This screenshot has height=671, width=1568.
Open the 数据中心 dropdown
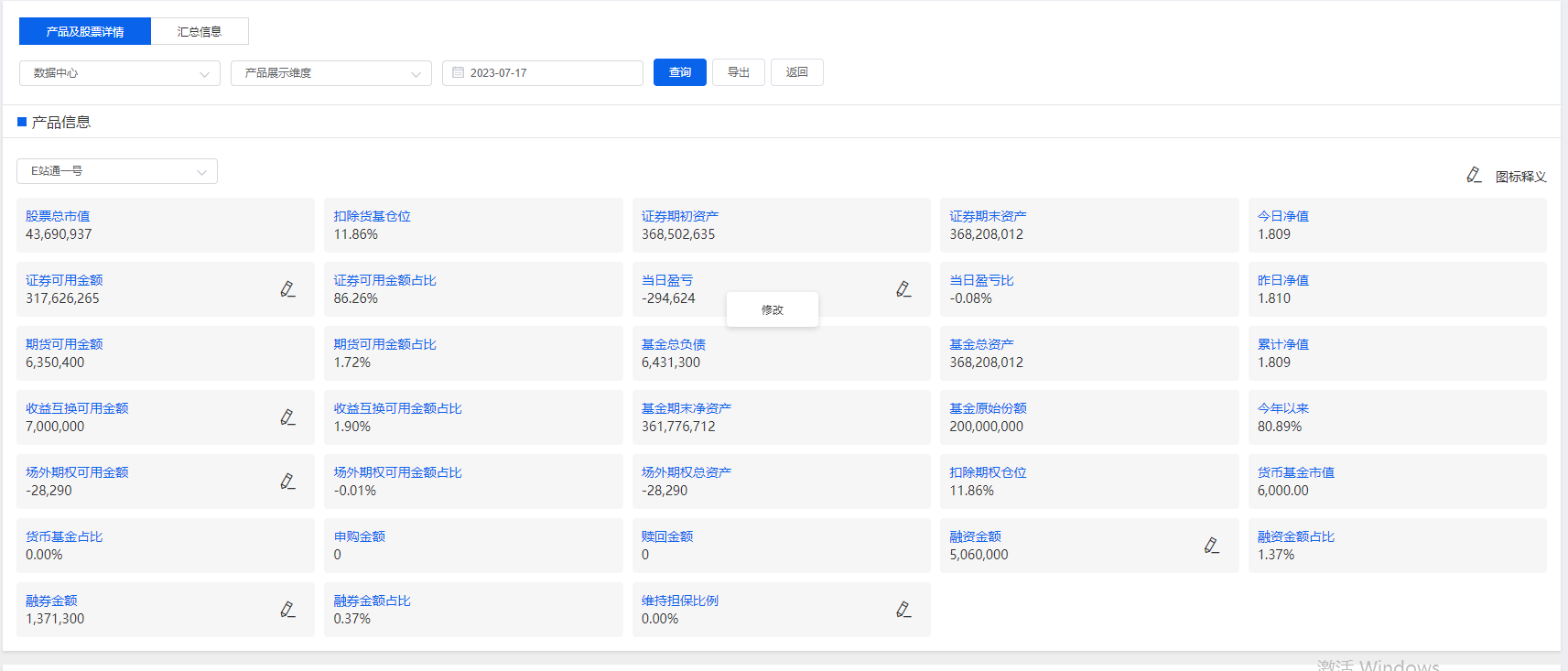coord(120,73)
